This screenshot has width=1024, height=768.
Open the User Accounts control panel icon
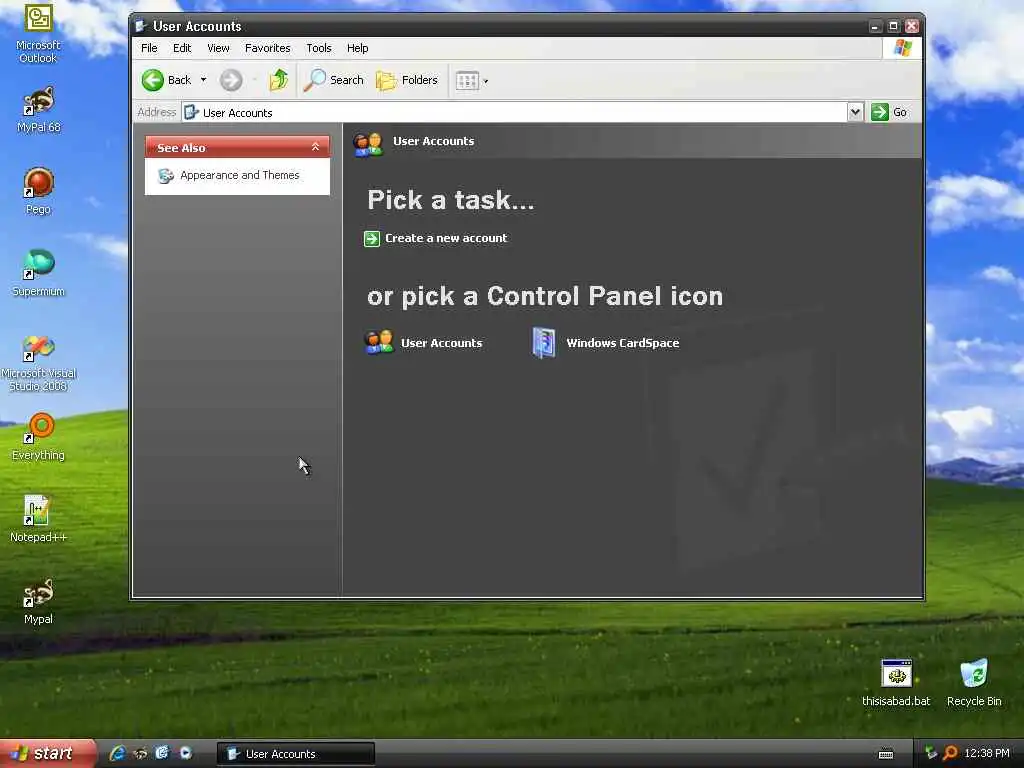(x=379, y=343)
